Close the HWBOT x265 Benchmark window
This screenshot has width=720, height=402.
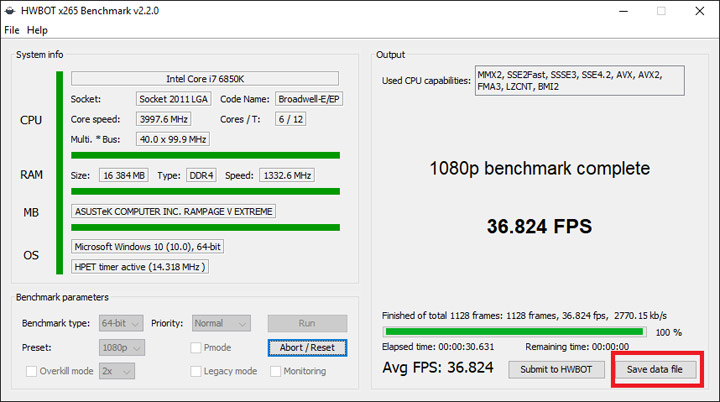pos(699,11)
